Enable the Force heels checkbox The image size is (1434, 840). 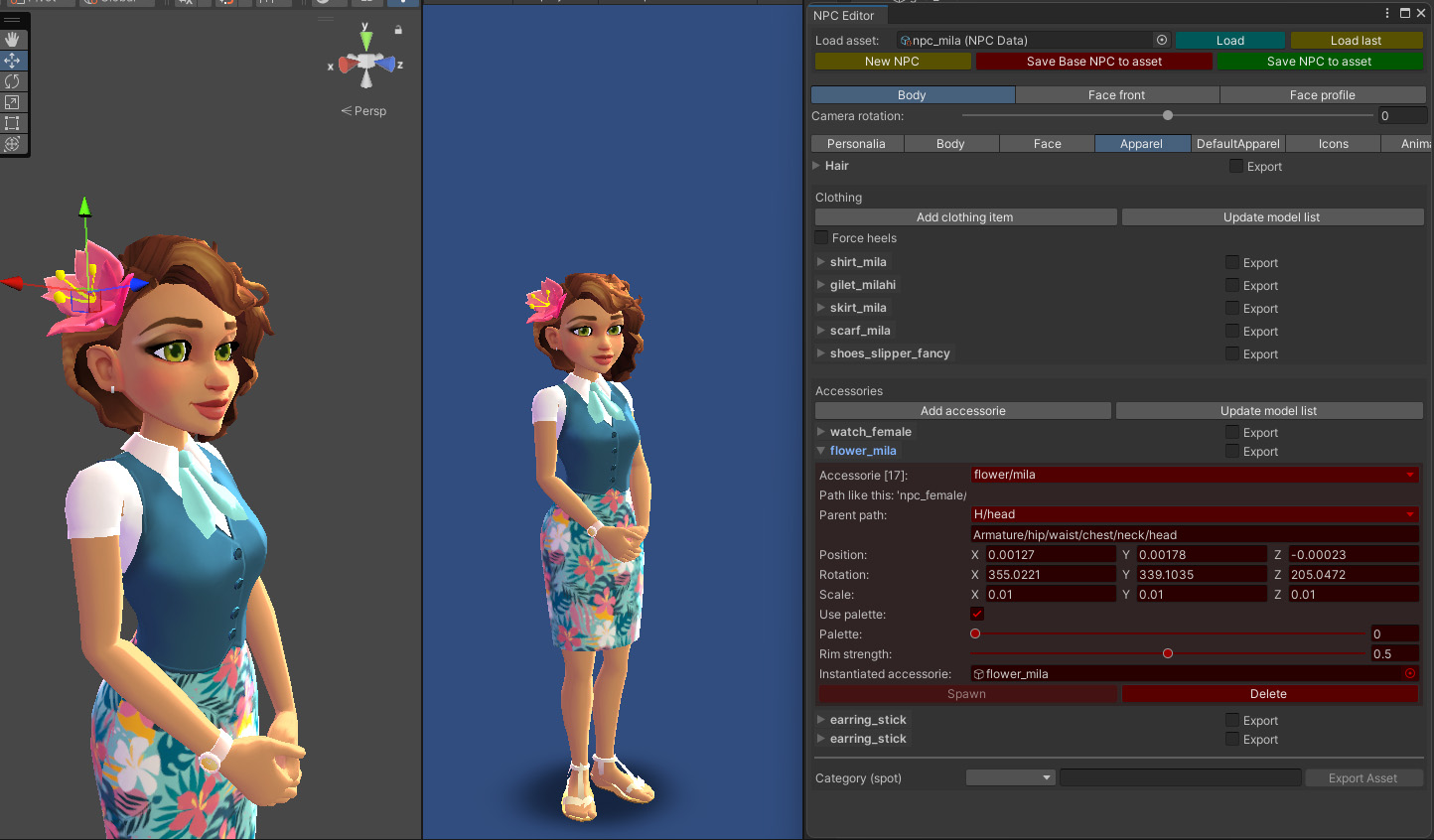821,238
